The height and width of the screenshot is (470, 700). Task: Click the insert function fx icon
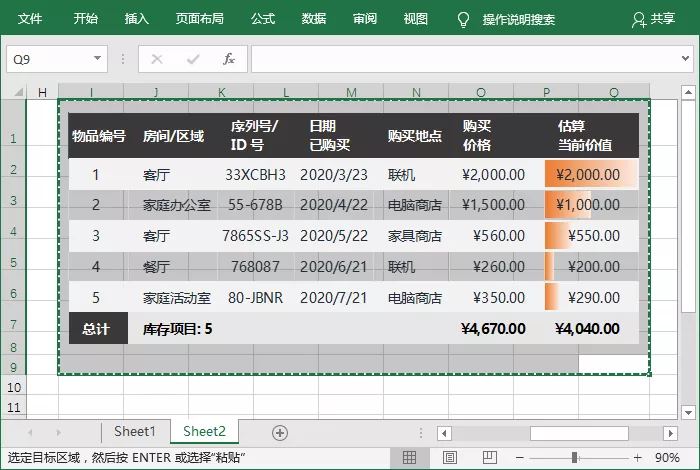(228, 59)
